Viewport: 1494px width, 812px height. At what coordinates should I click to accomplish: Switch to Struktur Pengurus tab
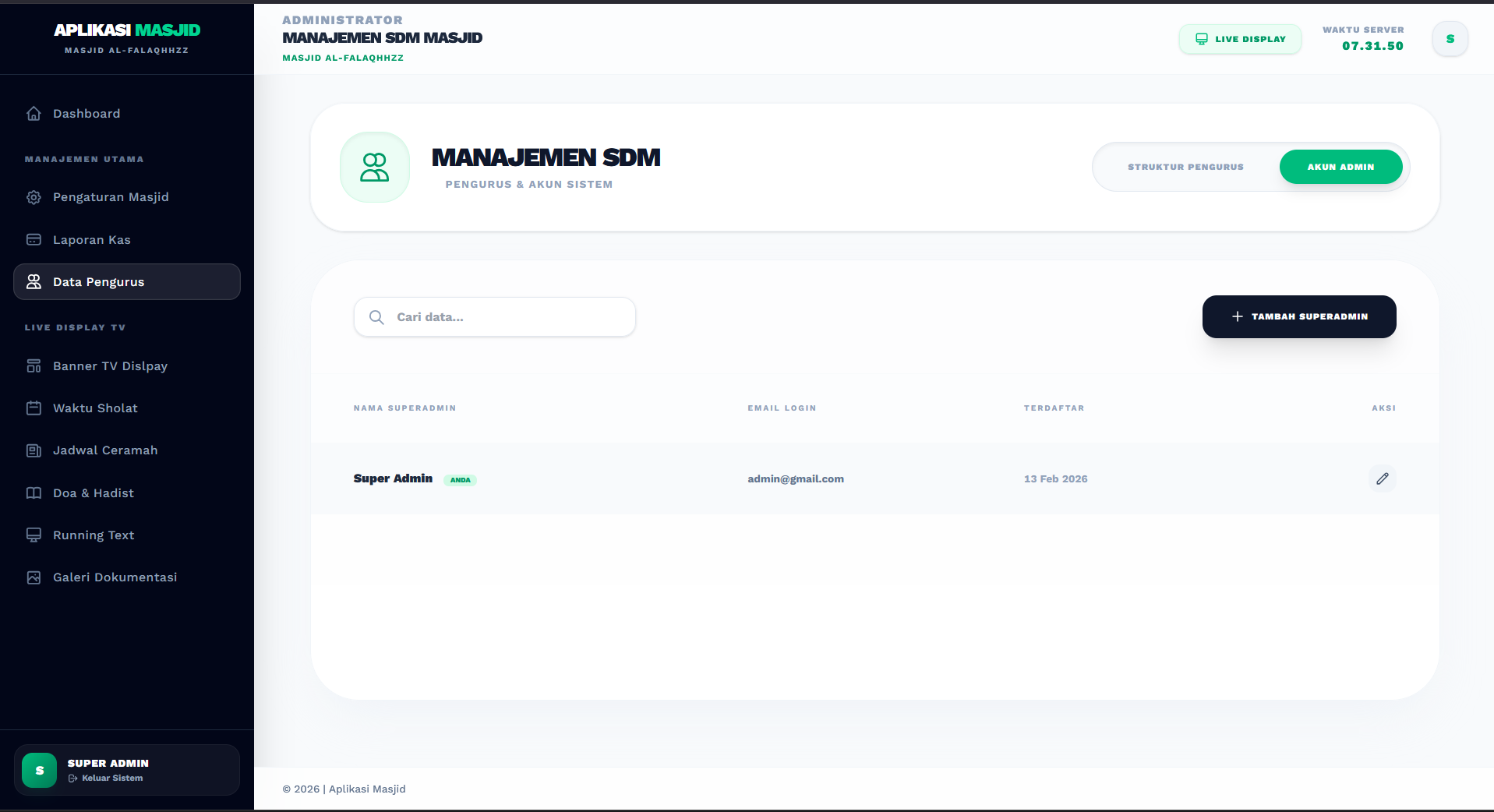point(1185,167)
